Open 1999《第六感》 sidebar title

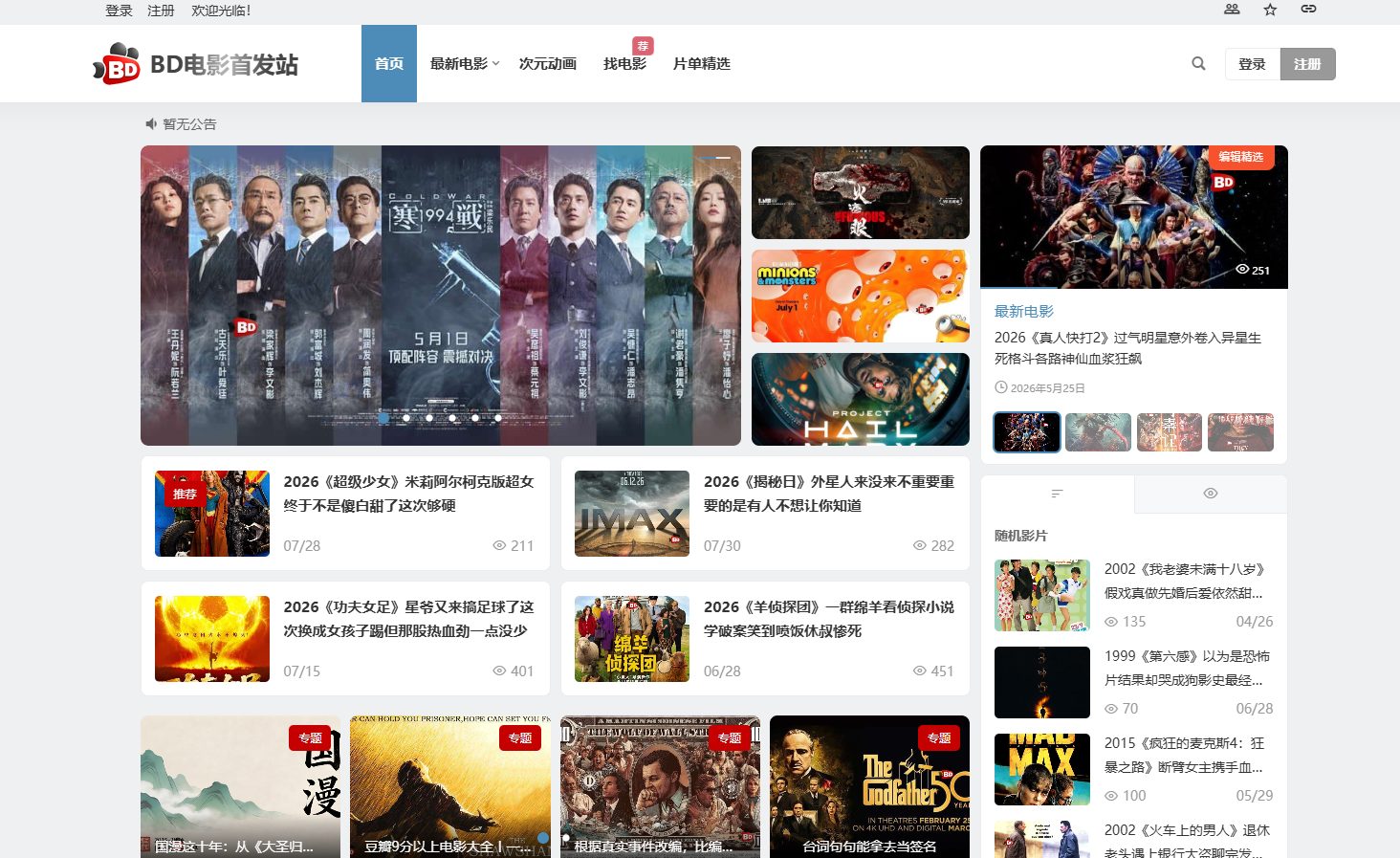click(1188, 668)
